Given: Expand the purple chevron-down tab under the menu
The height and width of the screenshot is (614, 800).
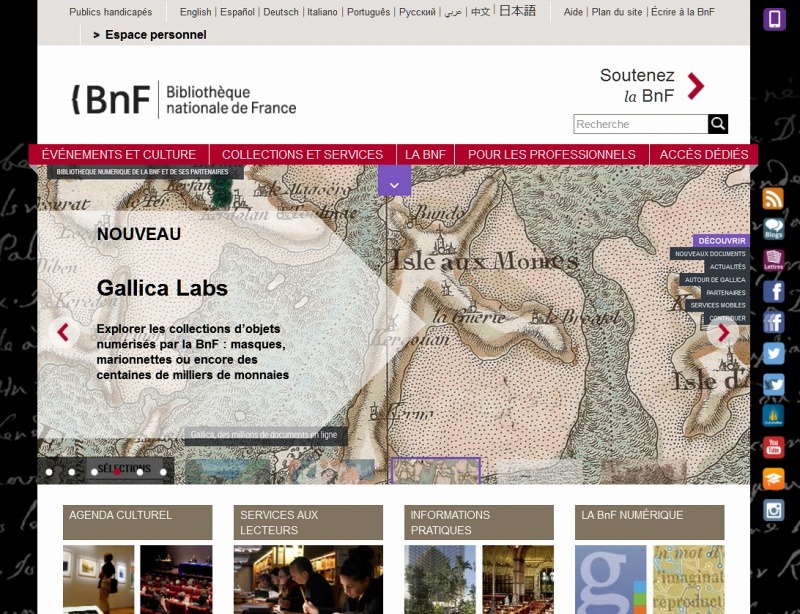Looking at the screenshot, I should pos(394,181).
